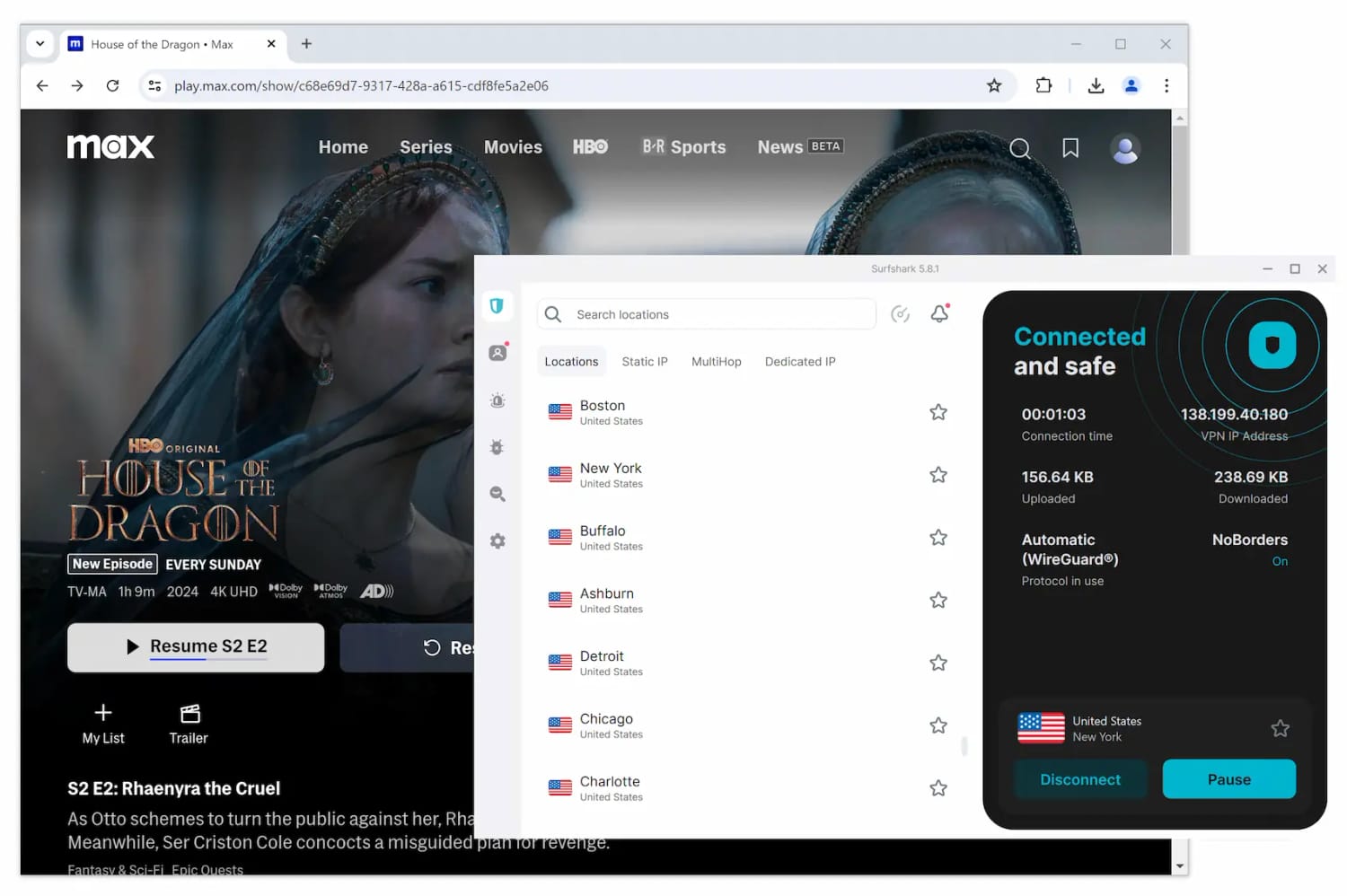The width and height of the screenshot is (1347, 896).
Task: Open the Surfshark VPN shield sidebar icon
Action: coord(497,306)
